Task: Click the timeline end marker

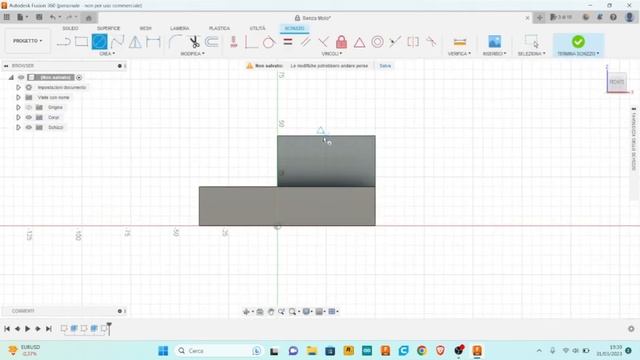Action: click(x=109, y=328)
